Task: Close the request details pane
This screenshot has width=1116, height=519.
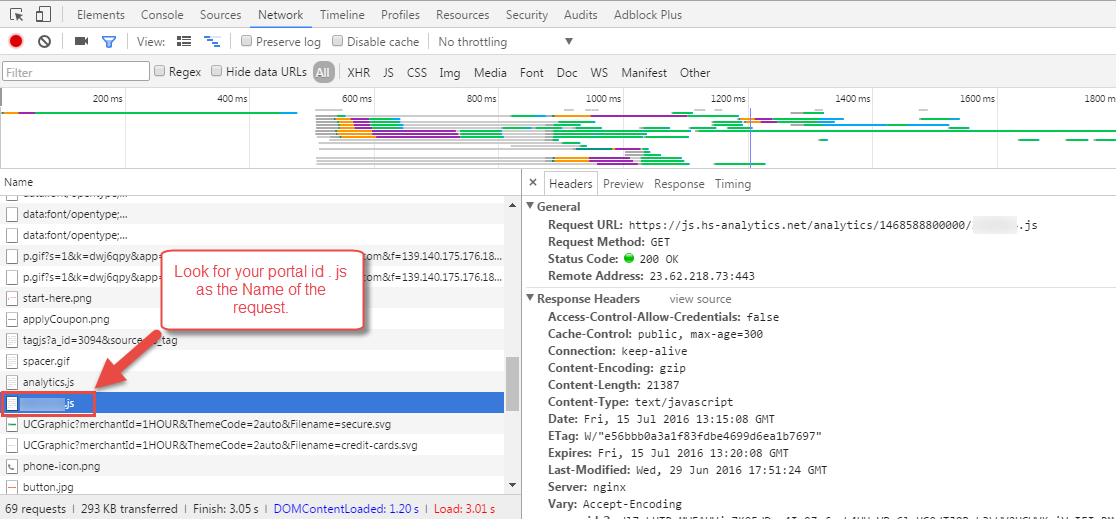Action: (x=533, y=184)
